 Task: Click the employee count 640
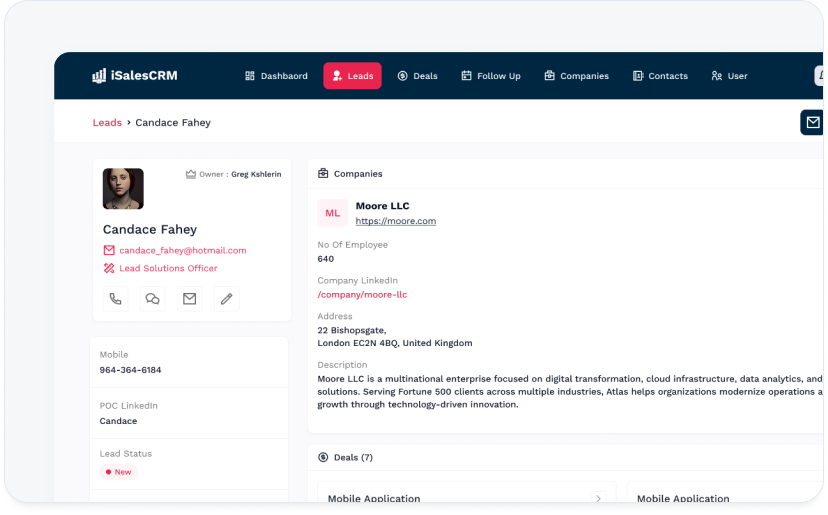pos(325,259)
